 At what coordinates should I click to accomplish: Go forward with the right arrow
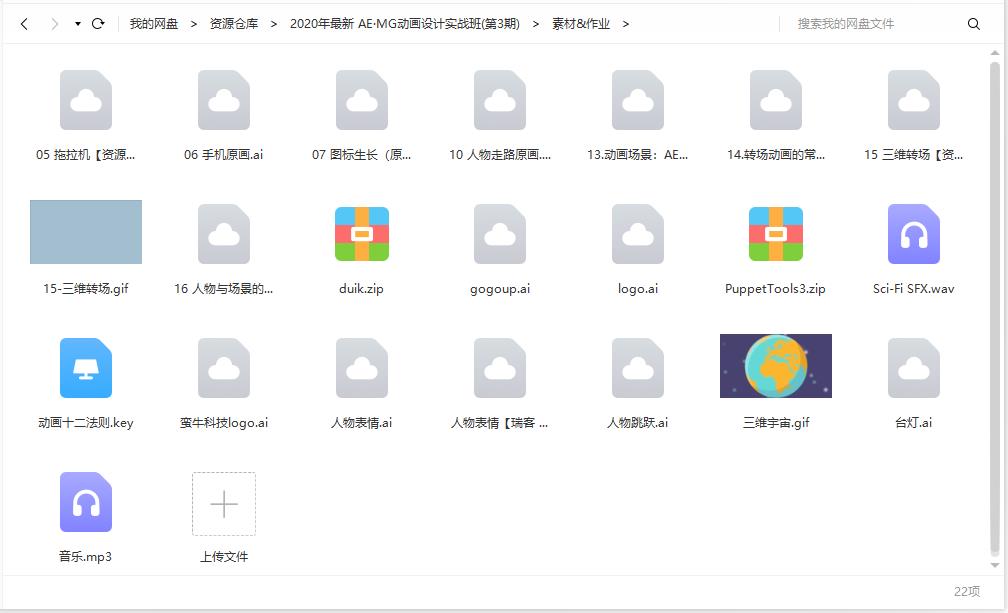[x=55, y=24]
